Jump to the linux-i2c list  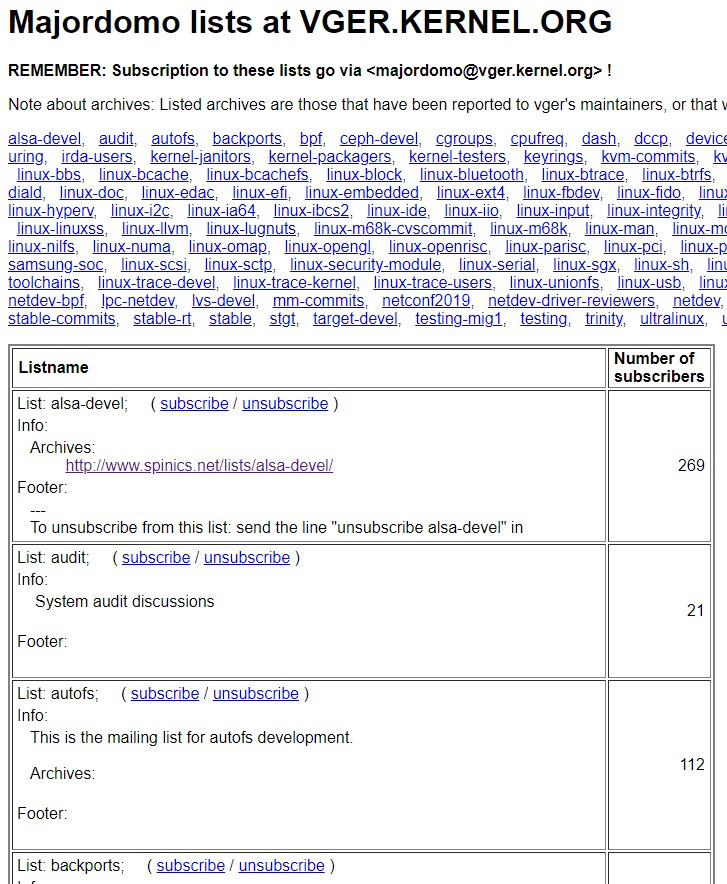[140, 211]
